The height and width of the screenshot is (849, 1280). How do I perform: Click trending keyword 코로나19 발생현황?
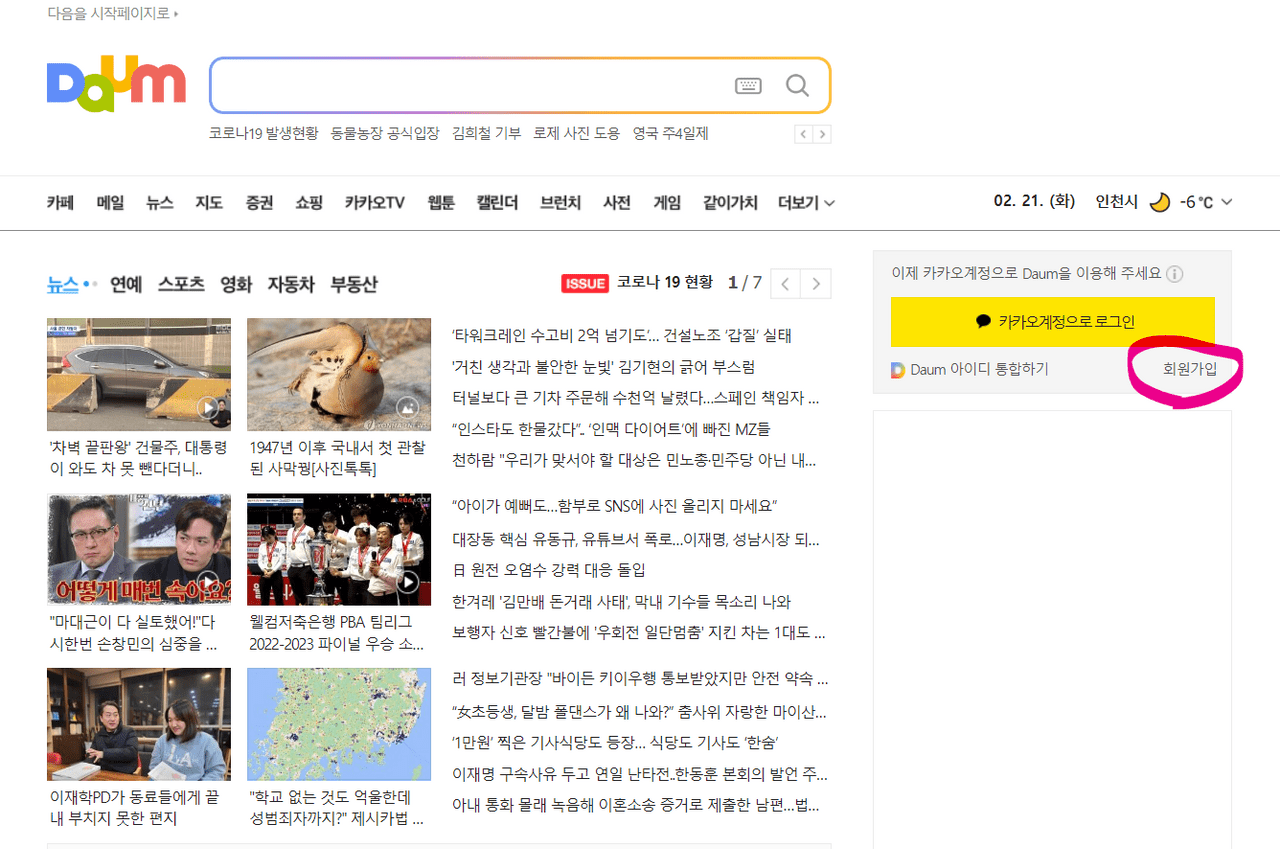coord(264,134)
